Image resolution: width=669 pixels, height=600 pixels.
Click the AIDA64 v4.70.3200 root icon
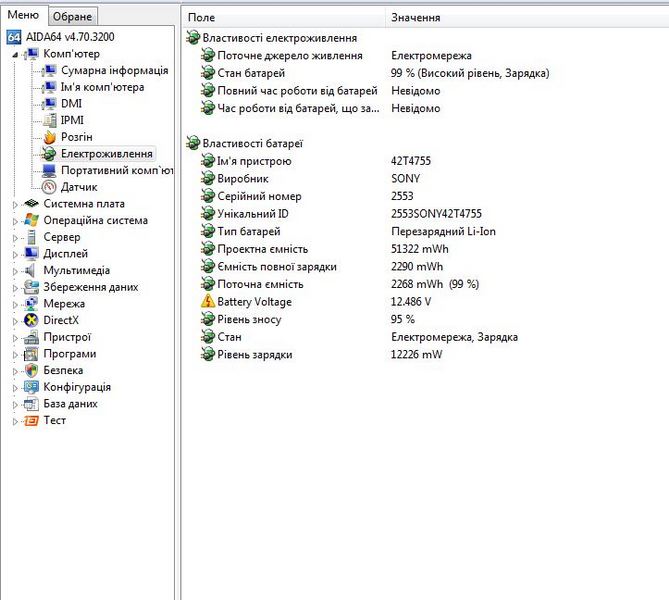(x=14, y=37)
